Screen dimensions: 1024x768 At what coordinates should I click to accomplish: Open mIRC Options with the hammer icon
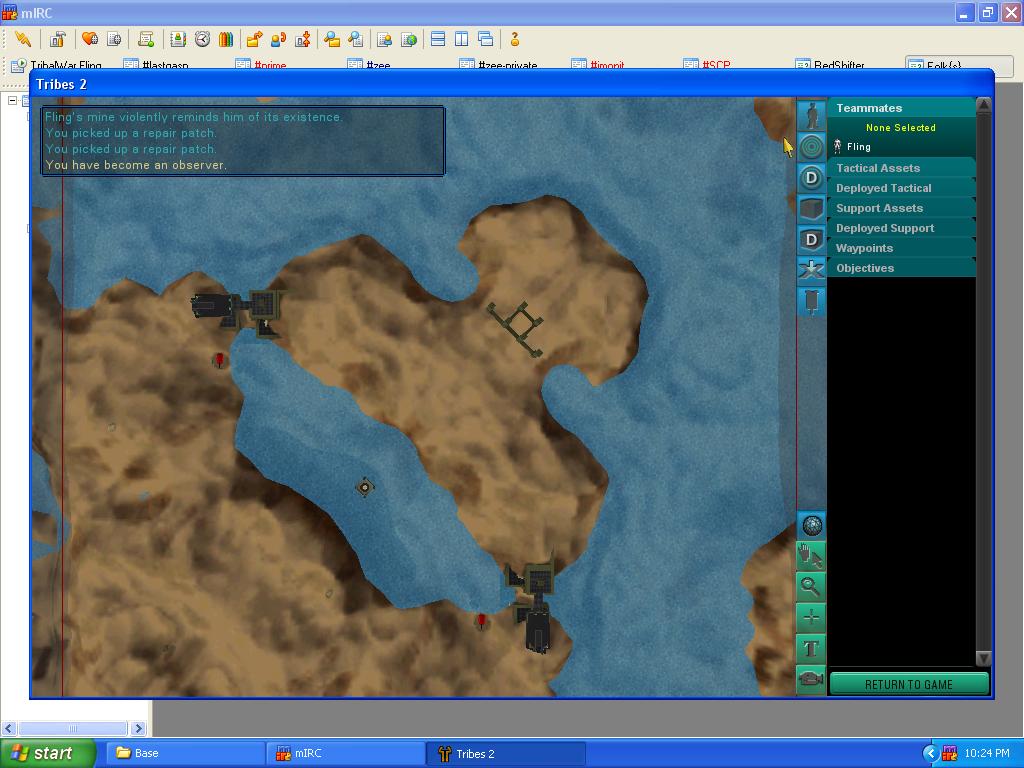click(57, 39)
